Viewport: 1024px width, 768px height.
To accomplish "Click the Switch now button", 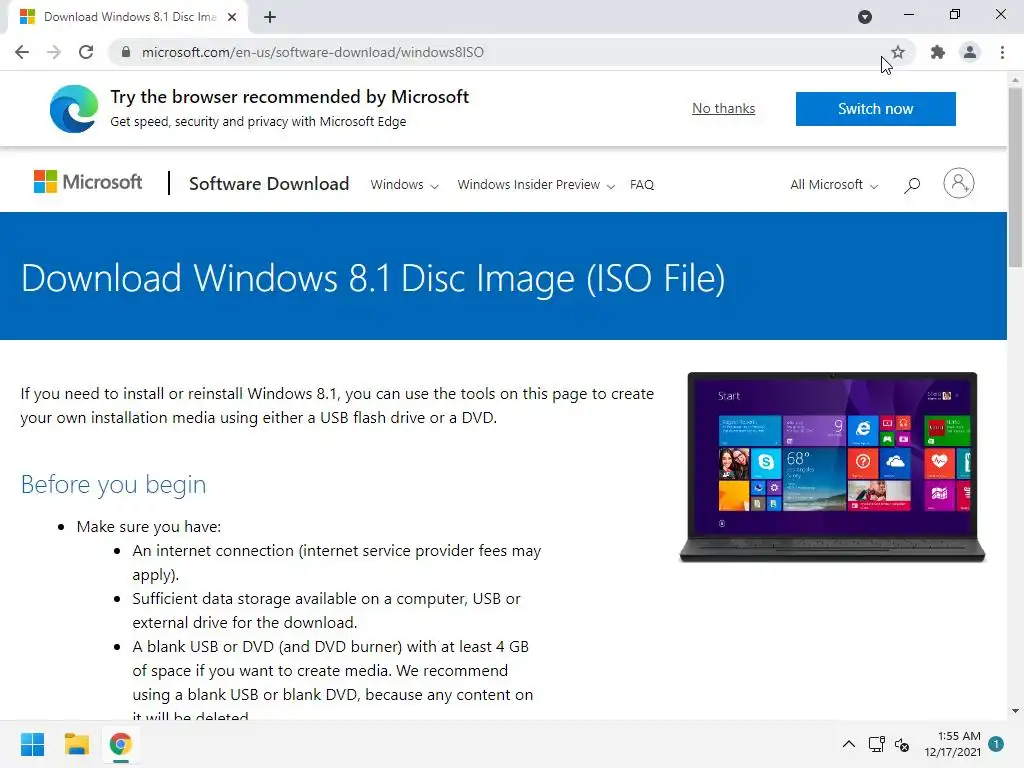I will click(876, 108).
